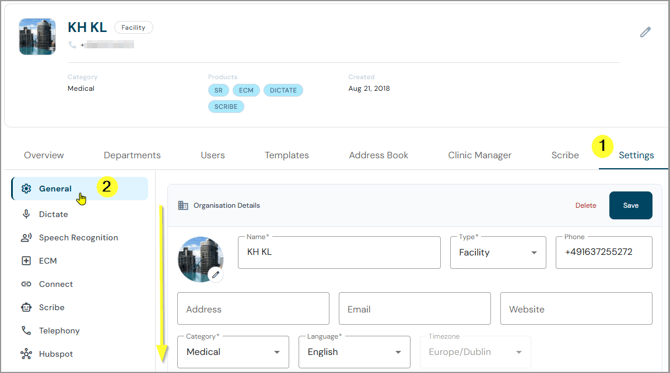Click the Speech Recognition icon in sidebar

[26, 238]
